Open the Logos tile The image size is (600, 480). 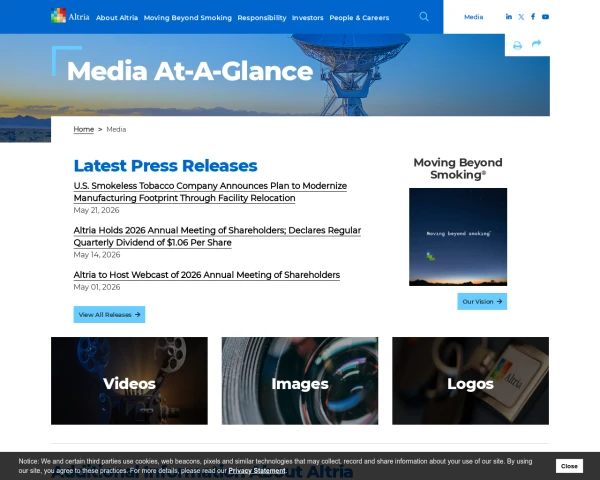click(x=470, y=381)
